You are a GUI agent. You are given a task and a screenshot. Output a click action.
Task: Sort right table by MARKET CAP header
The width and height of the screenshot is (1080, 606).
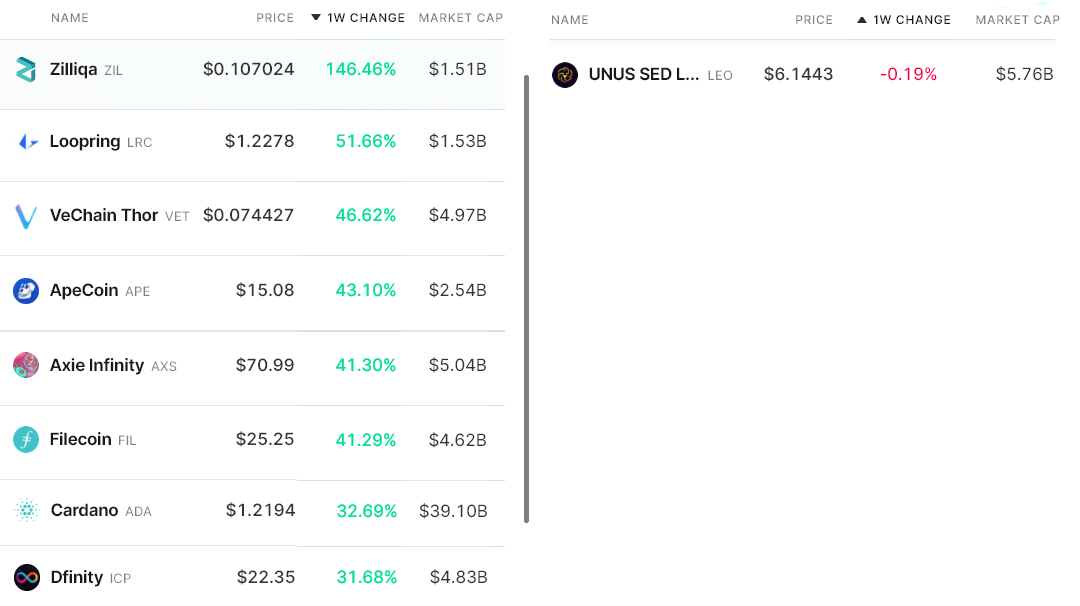(1017, 20)
